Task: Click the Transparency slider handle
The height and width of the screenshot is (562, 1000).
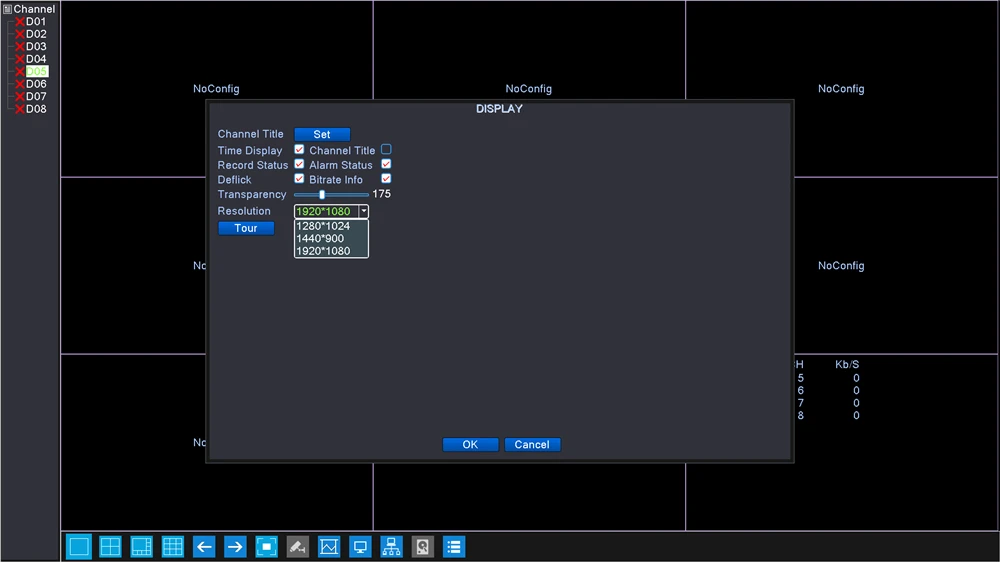Action: pos(322,195)
